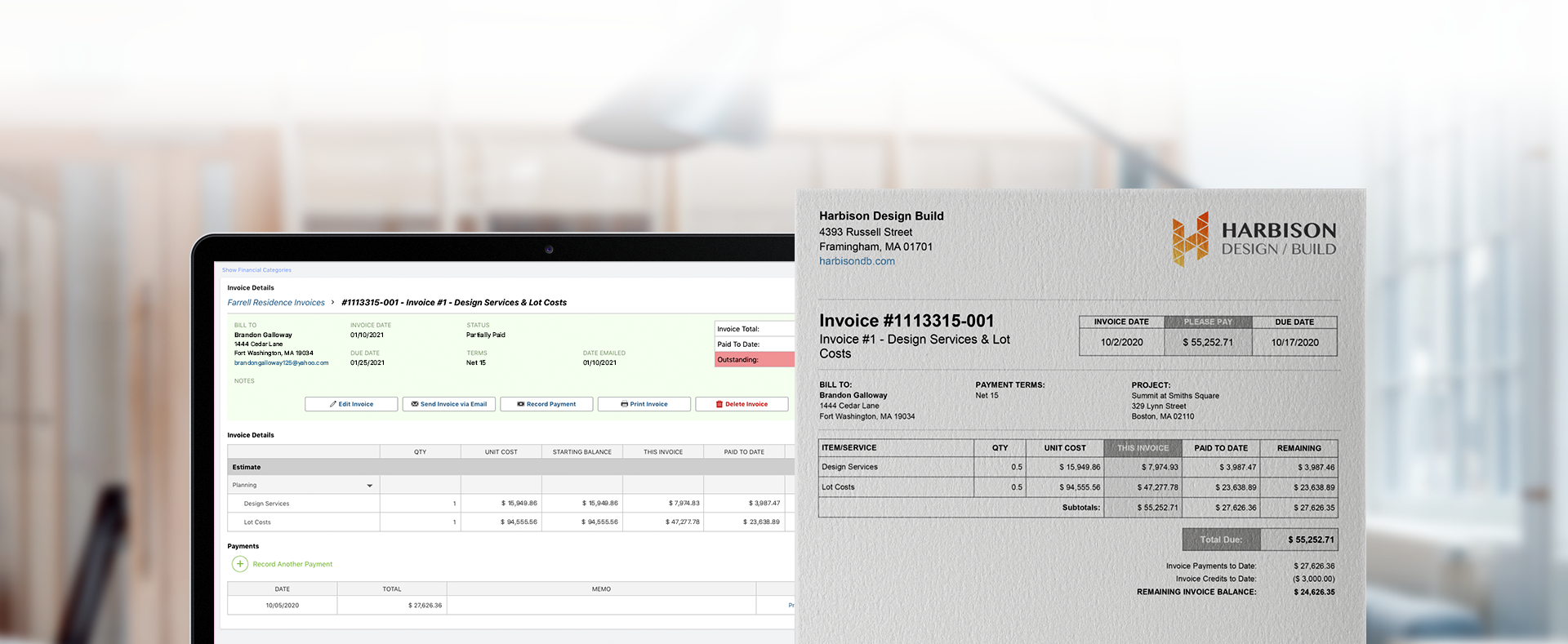Click the Invoice #1113315-001 heading on paper invoice
The height and width of the screenshot is (644, 1568).
(906, 321)
